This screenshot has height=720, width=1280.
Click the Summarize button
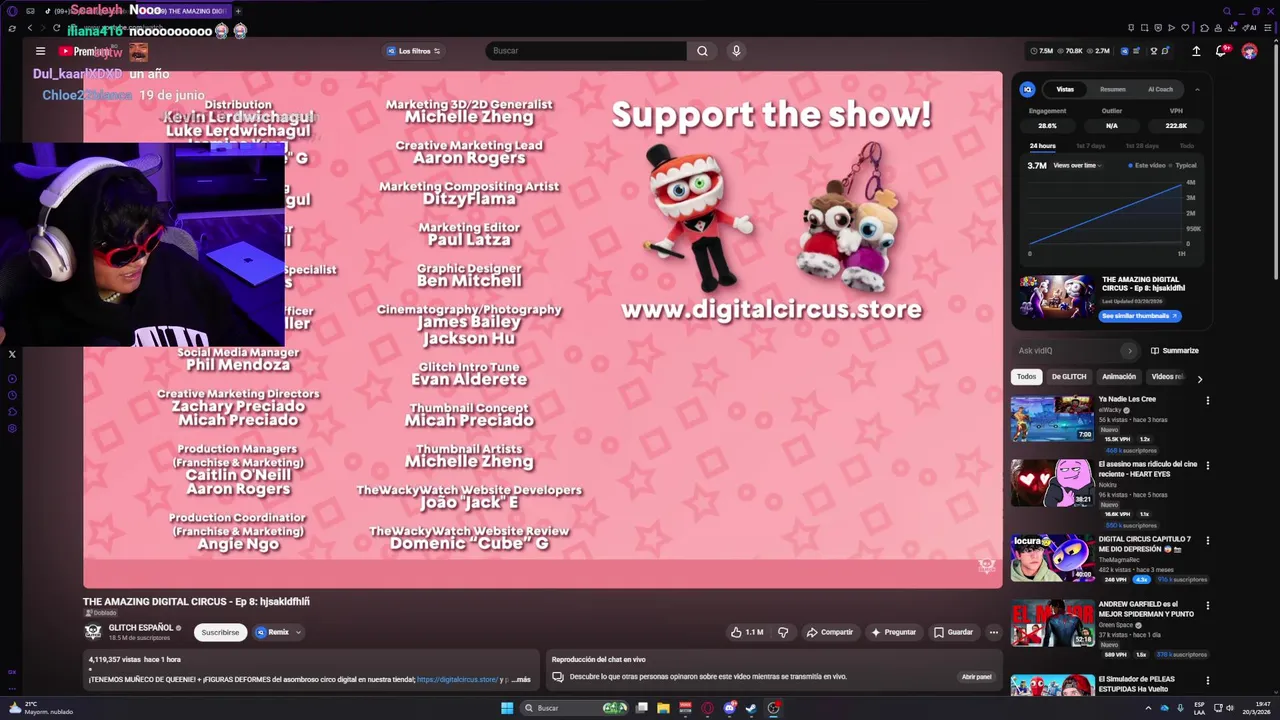[1174, 351]
